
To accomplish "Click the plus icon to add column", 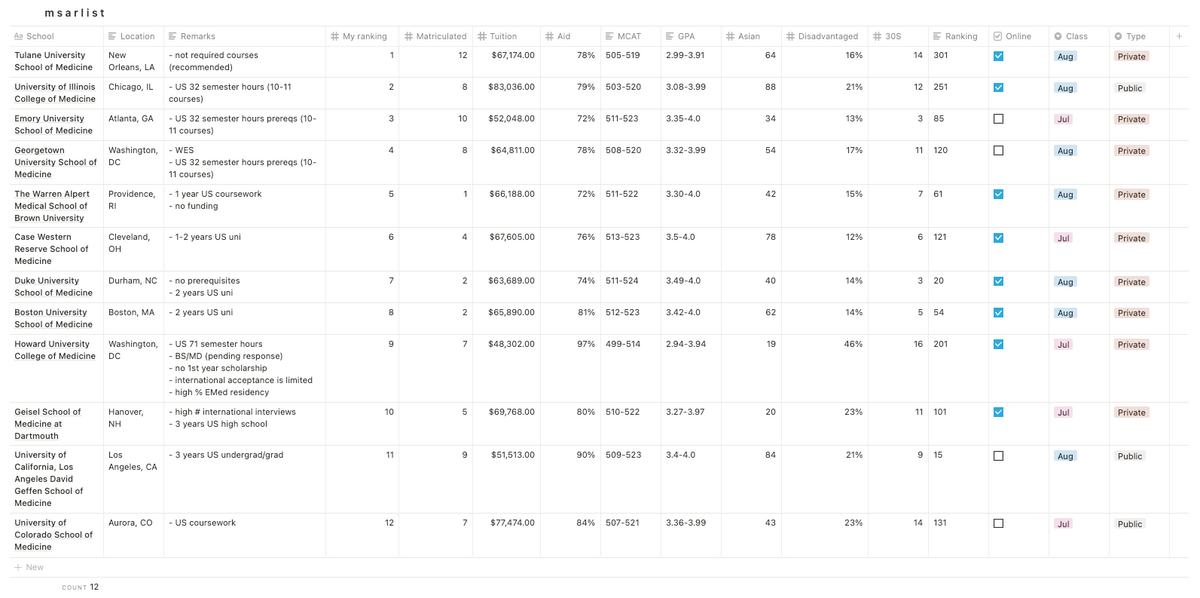I will [x=1179, y=36].
